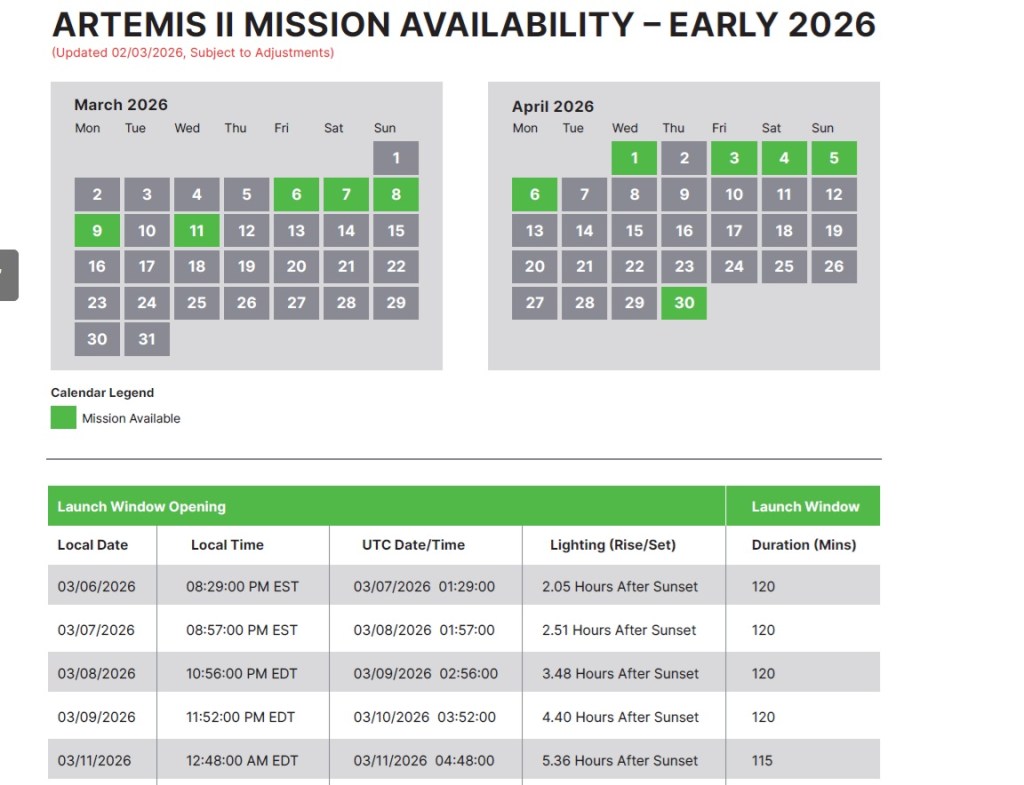Click the UTC Date/Time column header
This screenshot has height=785, width=1024.
click(x=413, y=545)
